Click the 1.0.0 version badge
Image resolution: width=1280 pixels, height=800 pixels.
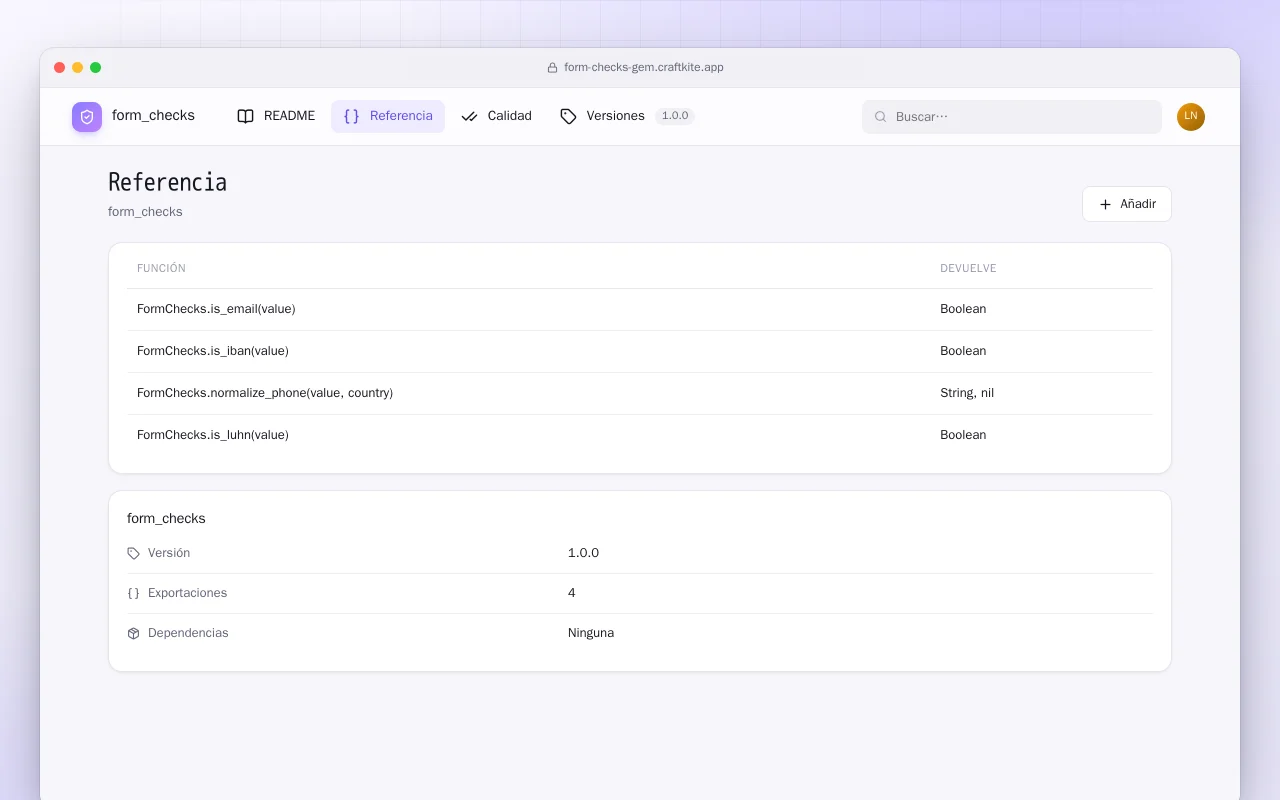coord(675,116)
